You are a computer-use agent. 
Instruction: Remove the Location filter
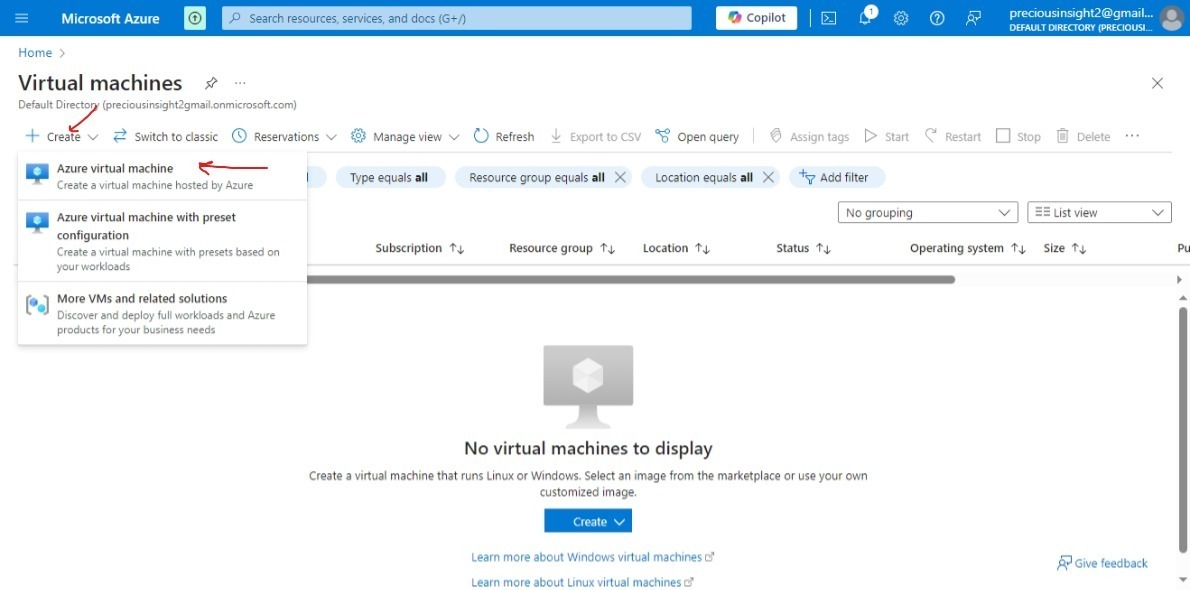click(x=768, y=177)
